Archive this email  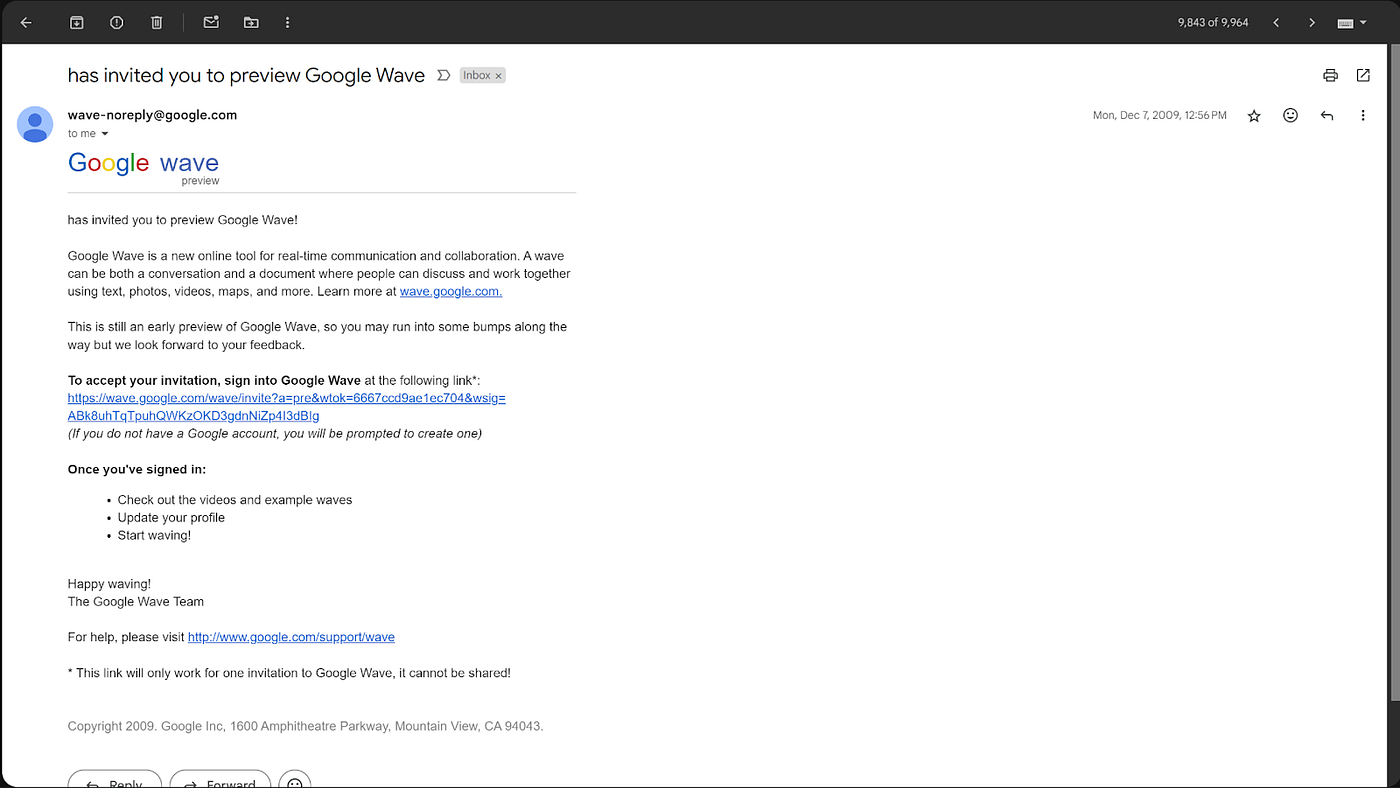[76, 22]
